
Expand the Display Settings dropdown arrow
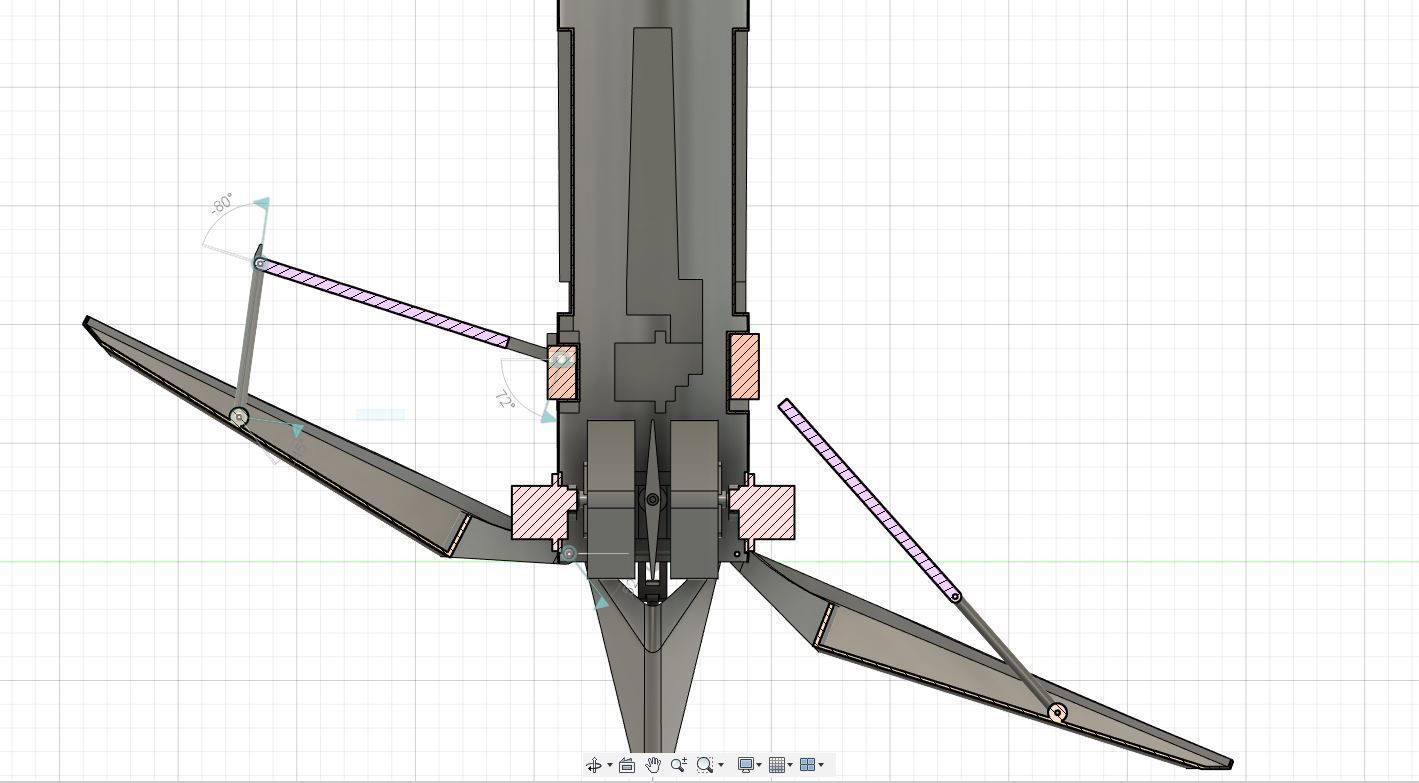click(x=760, y=766)
